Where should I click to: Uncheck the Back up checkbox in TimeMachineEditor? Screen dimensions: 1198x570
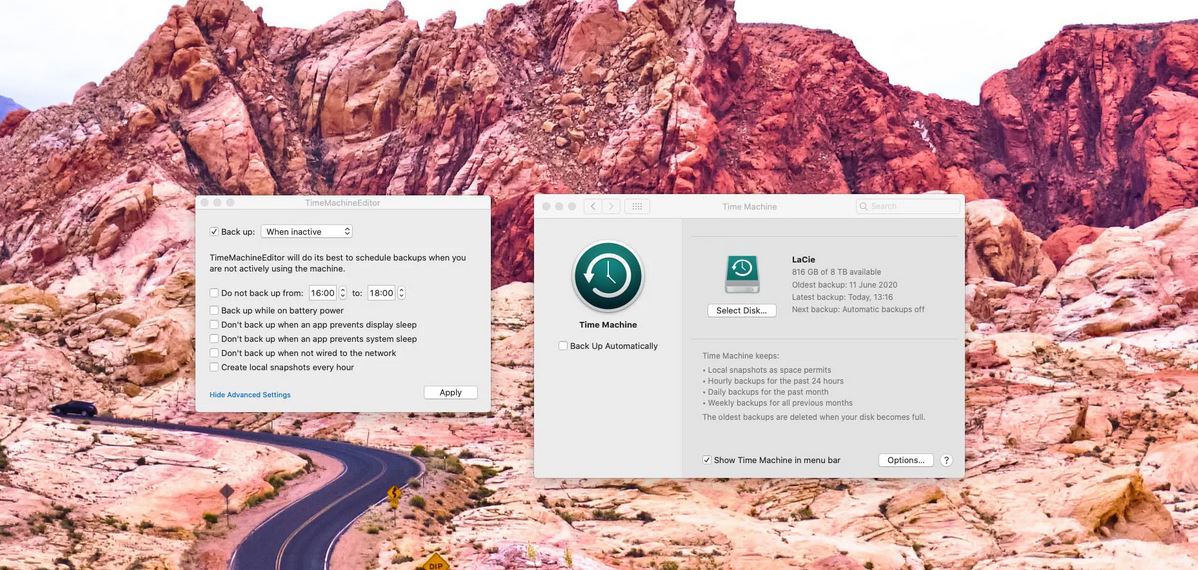pos(214,232)
